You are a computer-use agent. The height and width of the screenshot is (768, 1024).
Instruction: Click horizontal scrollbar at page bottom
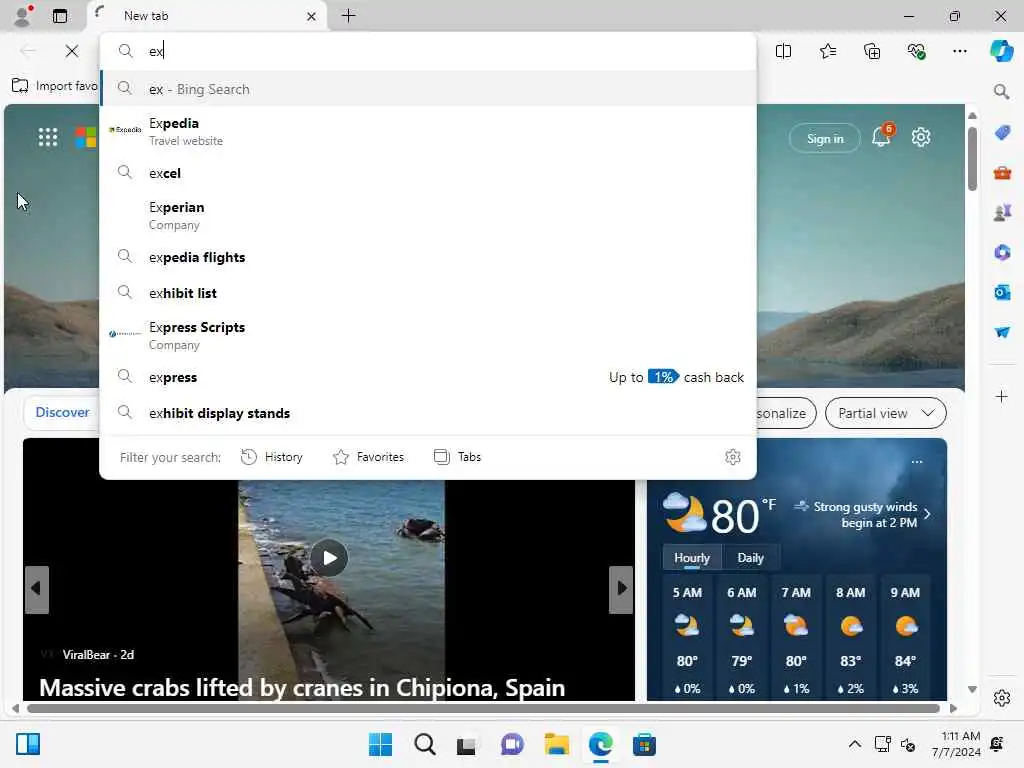[x=483, y=709]
